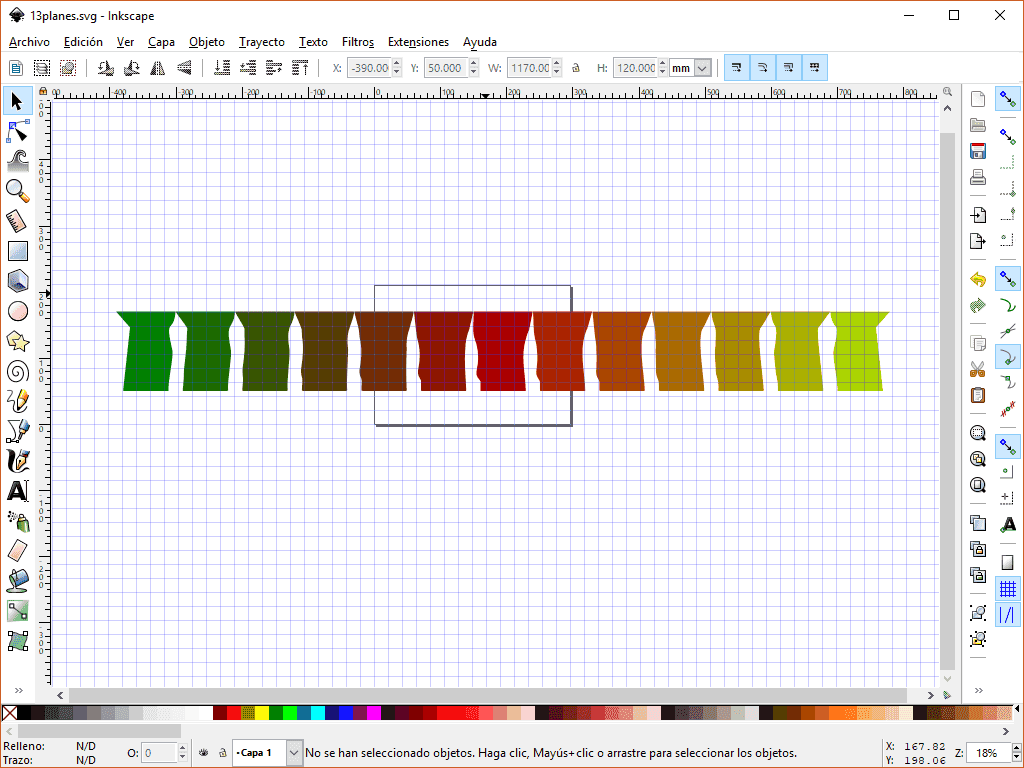Select the Zoom magnifier tool
The image size is (1024, 768).
click(17, 190)
